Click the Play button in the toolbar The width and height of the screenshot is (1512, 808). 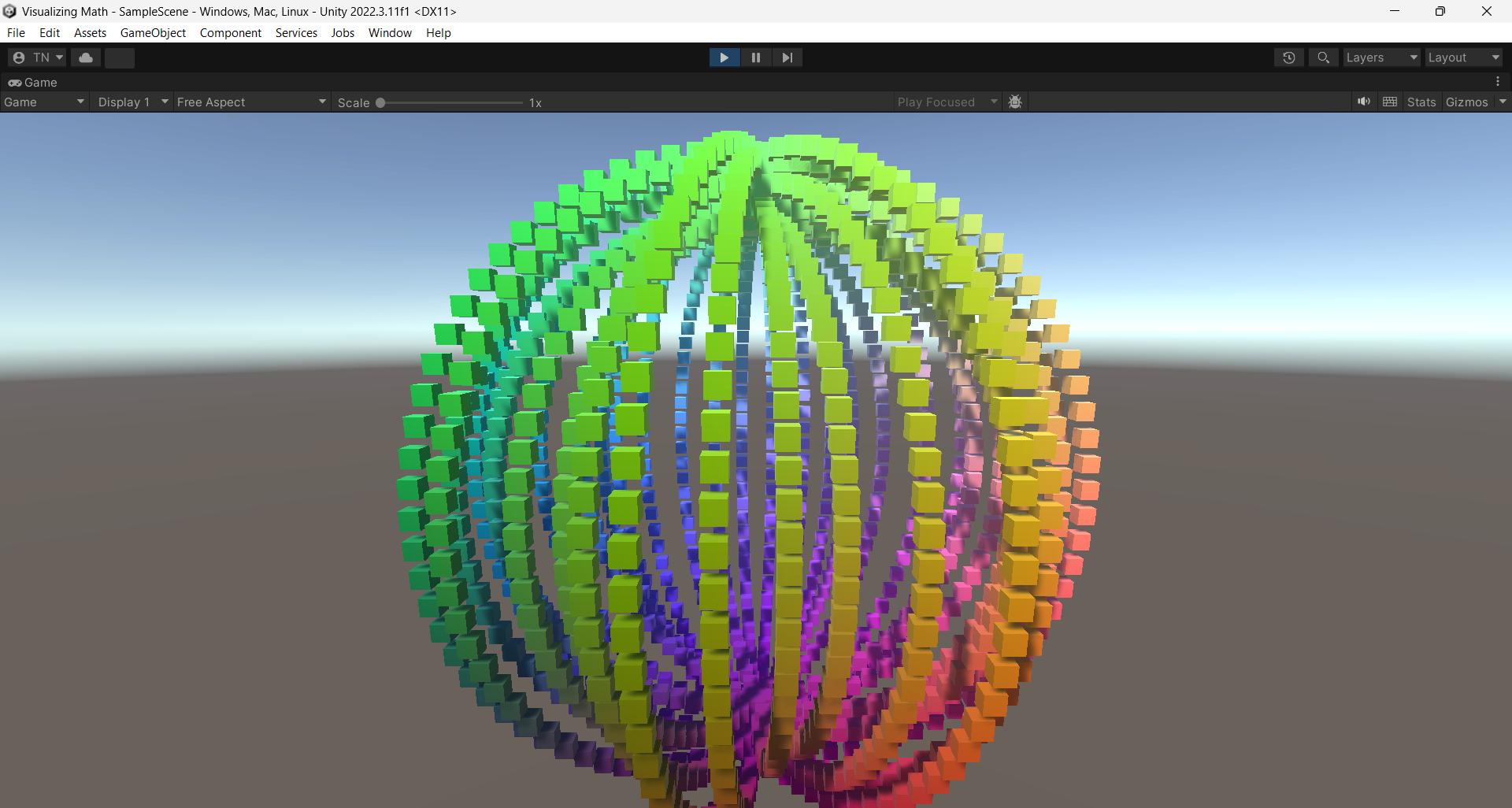[x=724, y=57]
